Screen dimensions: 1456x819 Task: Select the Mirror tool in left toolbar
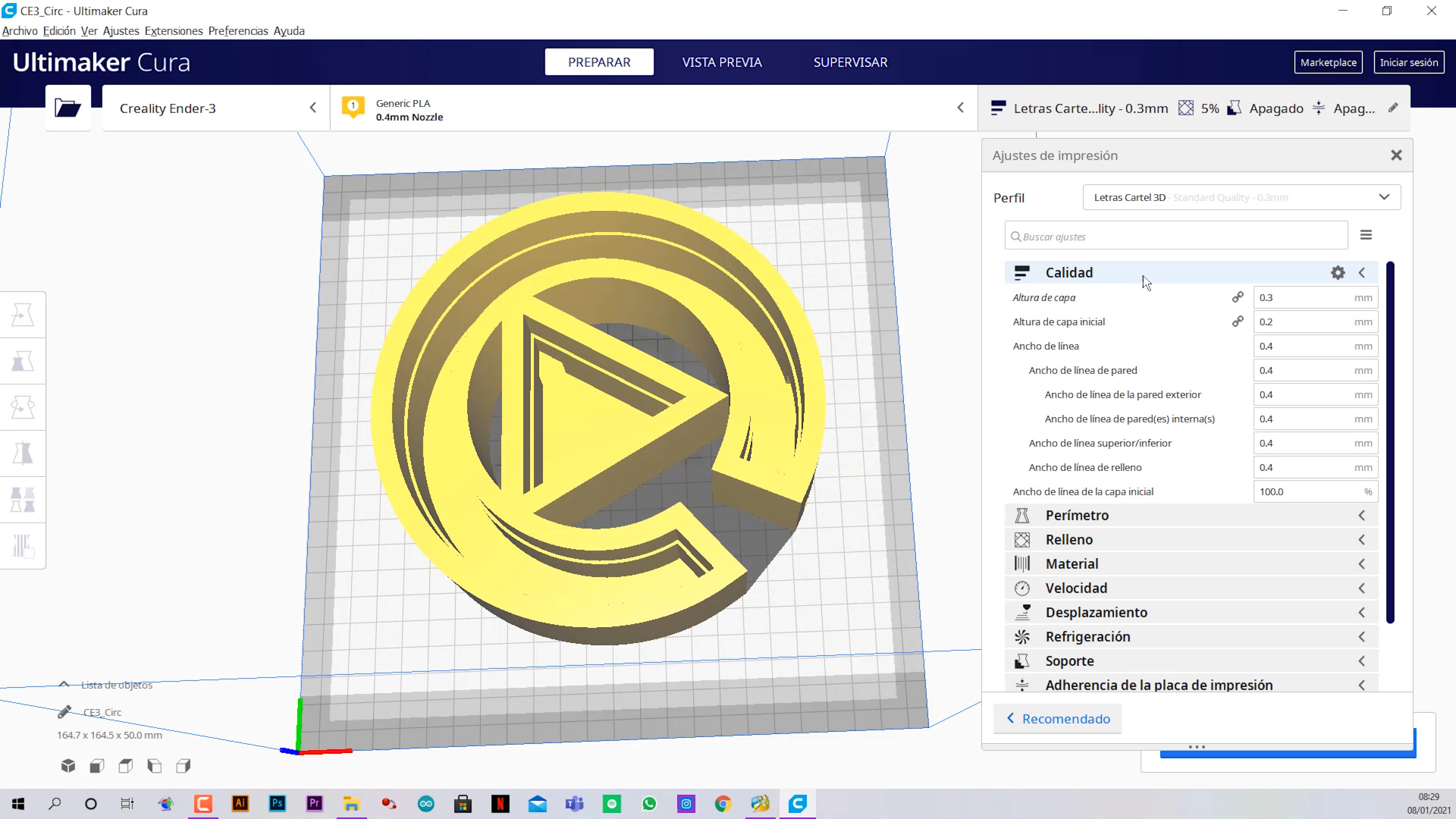pyautogui.click(x=23, y=453)
